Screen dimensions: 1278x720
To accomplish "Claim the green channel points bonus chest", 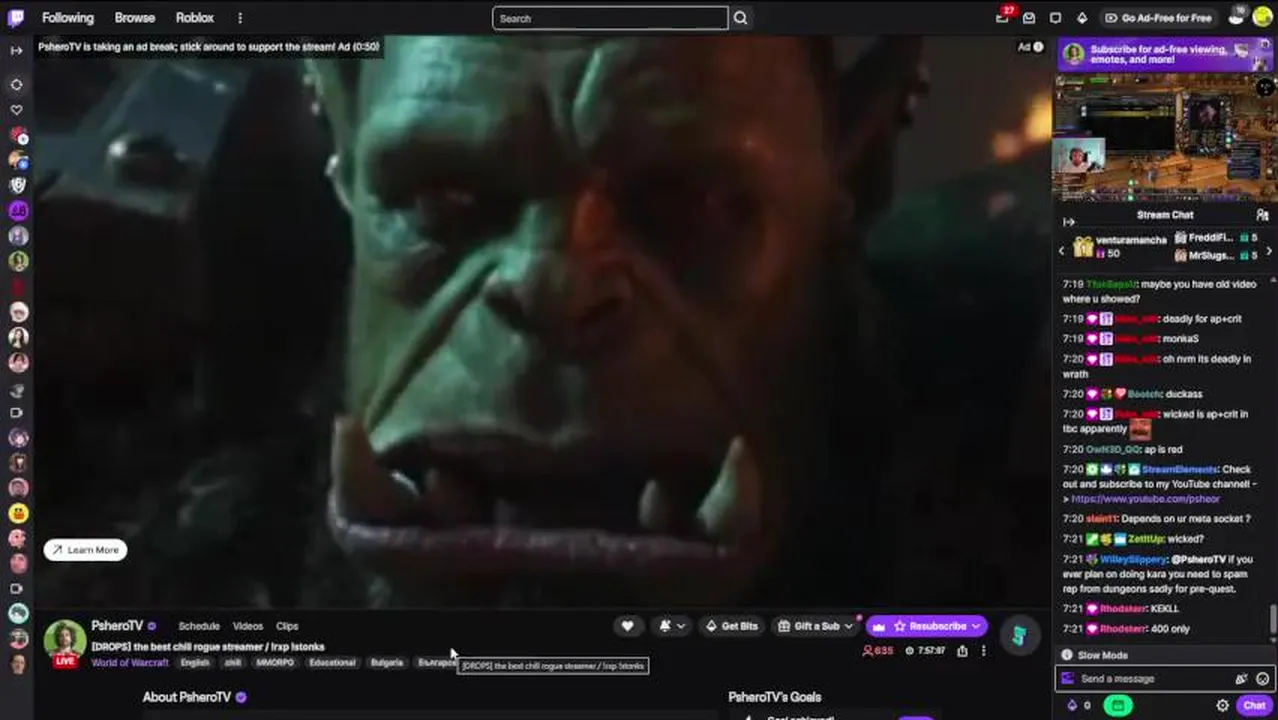I will [x=1117, y=705].
